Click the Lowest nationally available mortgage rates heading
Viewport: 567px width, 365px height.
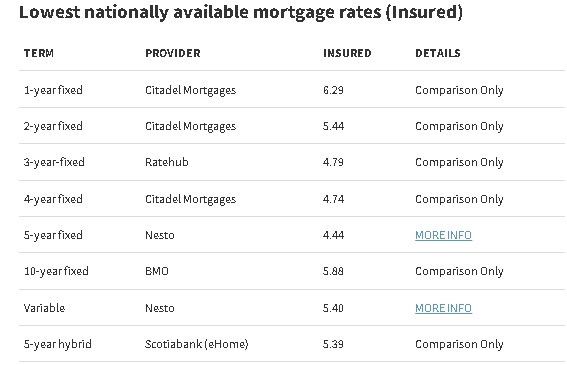(241, 12)
